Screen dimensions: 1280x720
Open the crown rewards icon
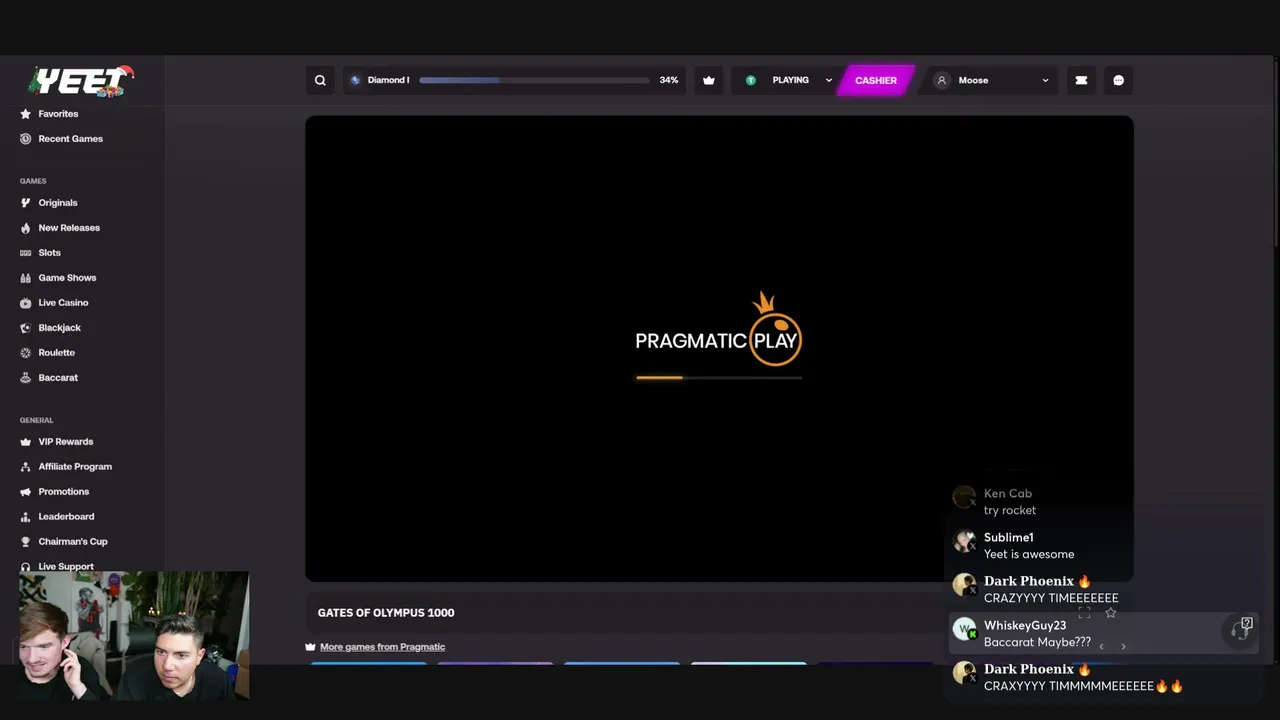click(x=709, y=80)
